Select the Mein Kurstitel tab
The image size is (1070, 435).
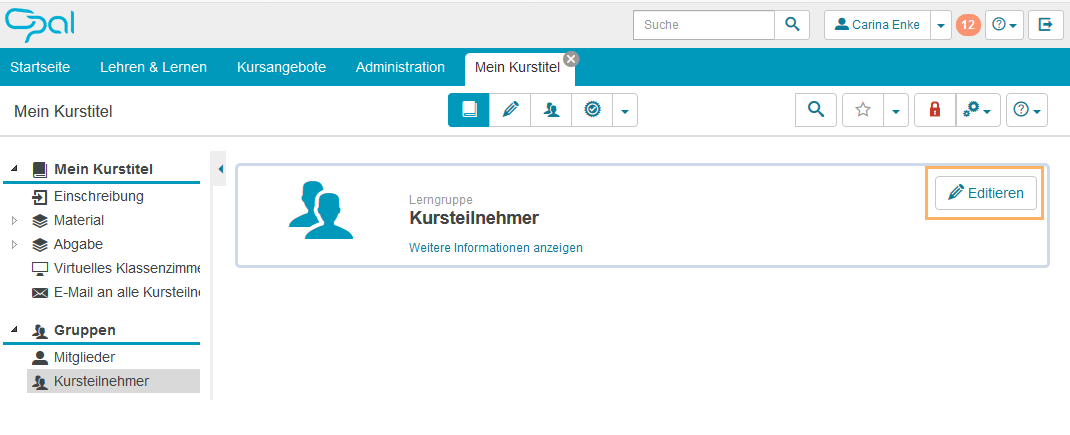coord(517,68)
